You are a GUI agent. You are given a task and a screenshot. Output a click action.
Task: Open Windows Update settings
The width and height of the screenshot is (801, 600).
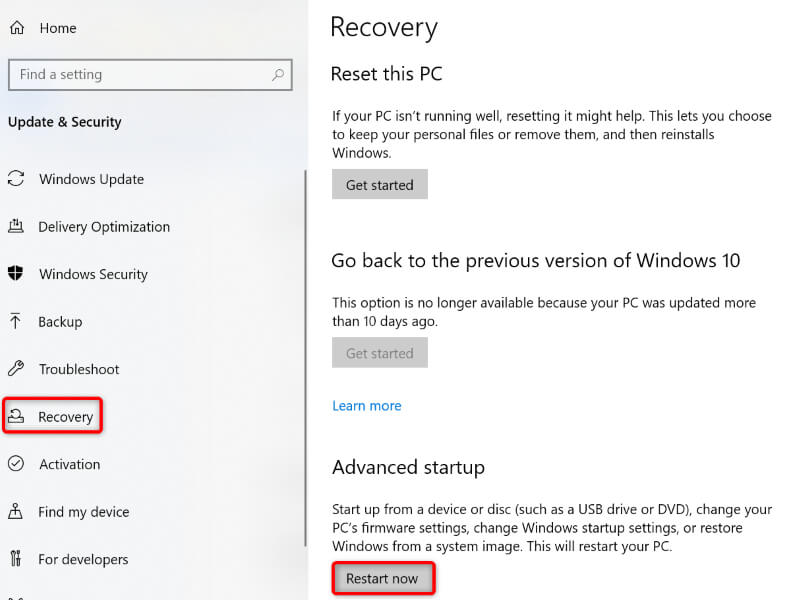(91, 179)
